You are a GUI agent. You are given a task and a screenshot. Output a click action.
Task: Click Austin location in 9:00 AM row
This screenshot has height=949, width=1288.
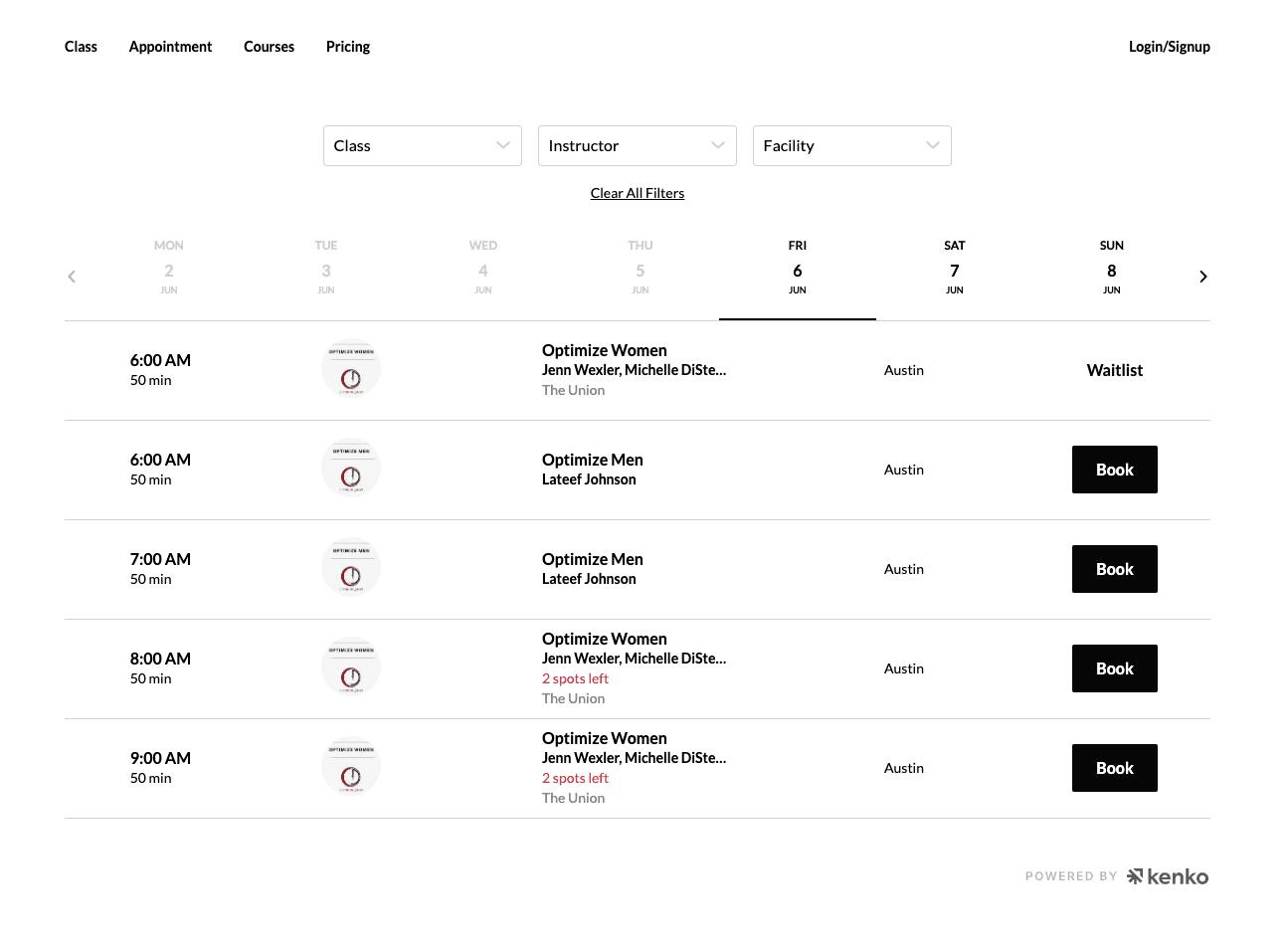(x=904, y=768)
